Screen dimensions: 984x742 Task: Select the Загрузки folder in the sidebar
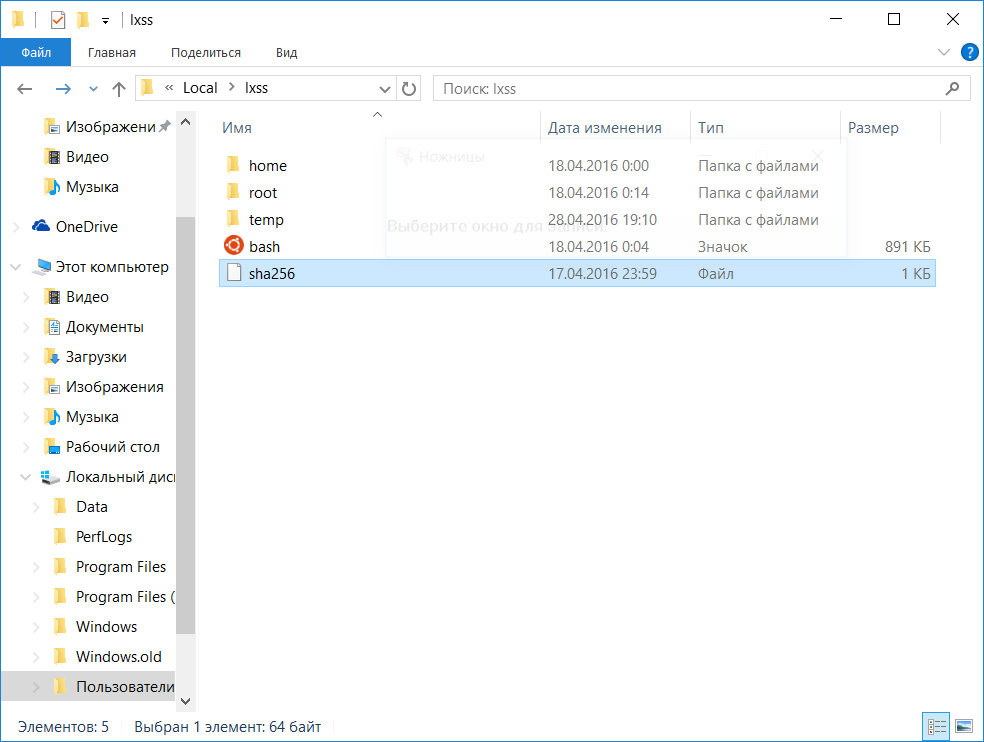pyautogui.click(x=96, y=357)
